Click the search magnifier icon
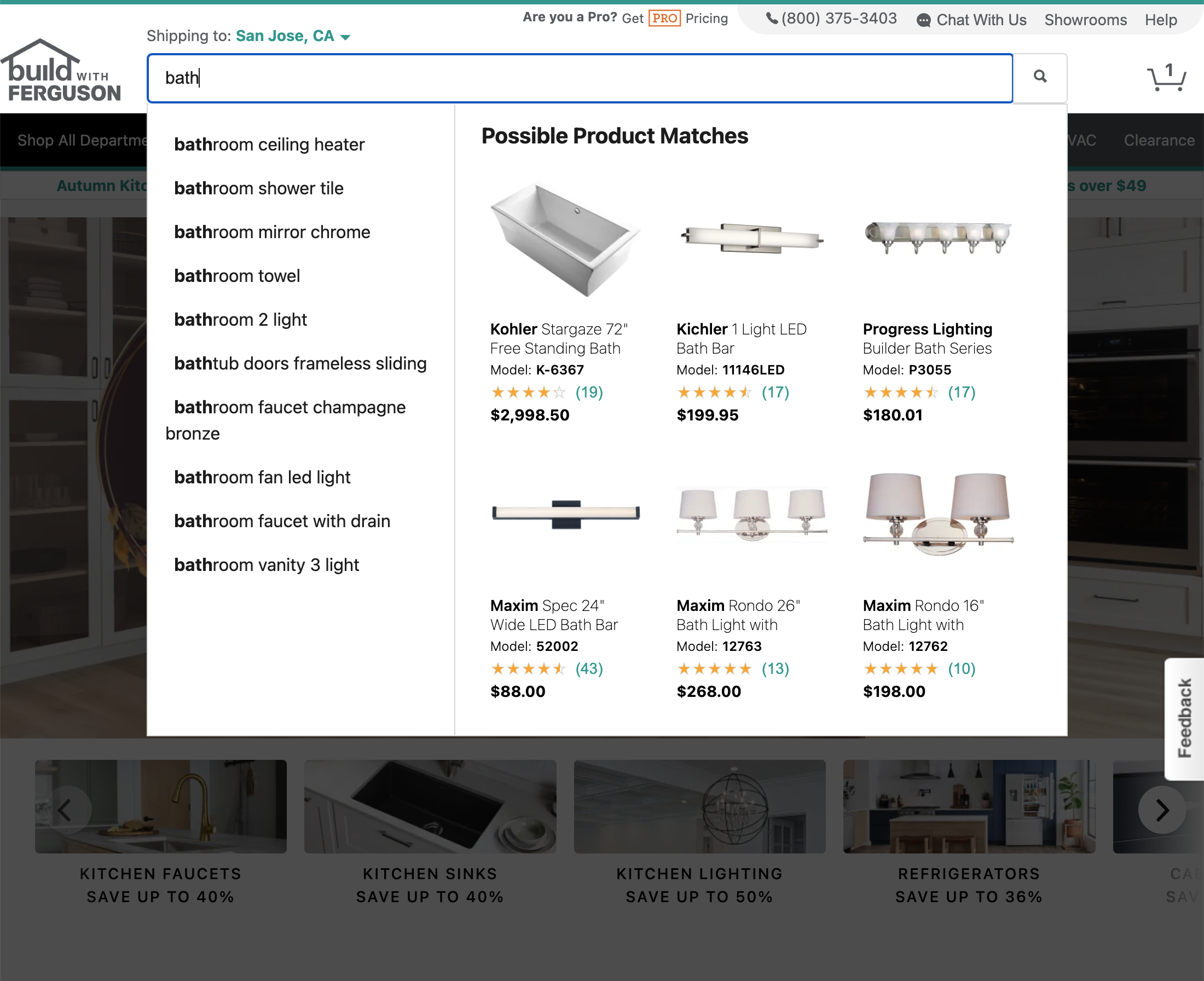 click(x=1040, y=77)
